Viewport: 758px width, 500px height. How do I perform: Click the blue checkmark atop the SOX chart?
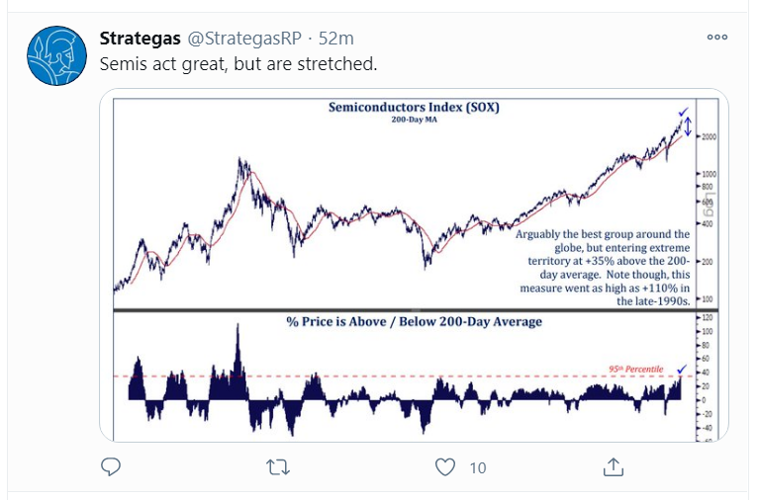pyautogui.click(x=683, y=112)
